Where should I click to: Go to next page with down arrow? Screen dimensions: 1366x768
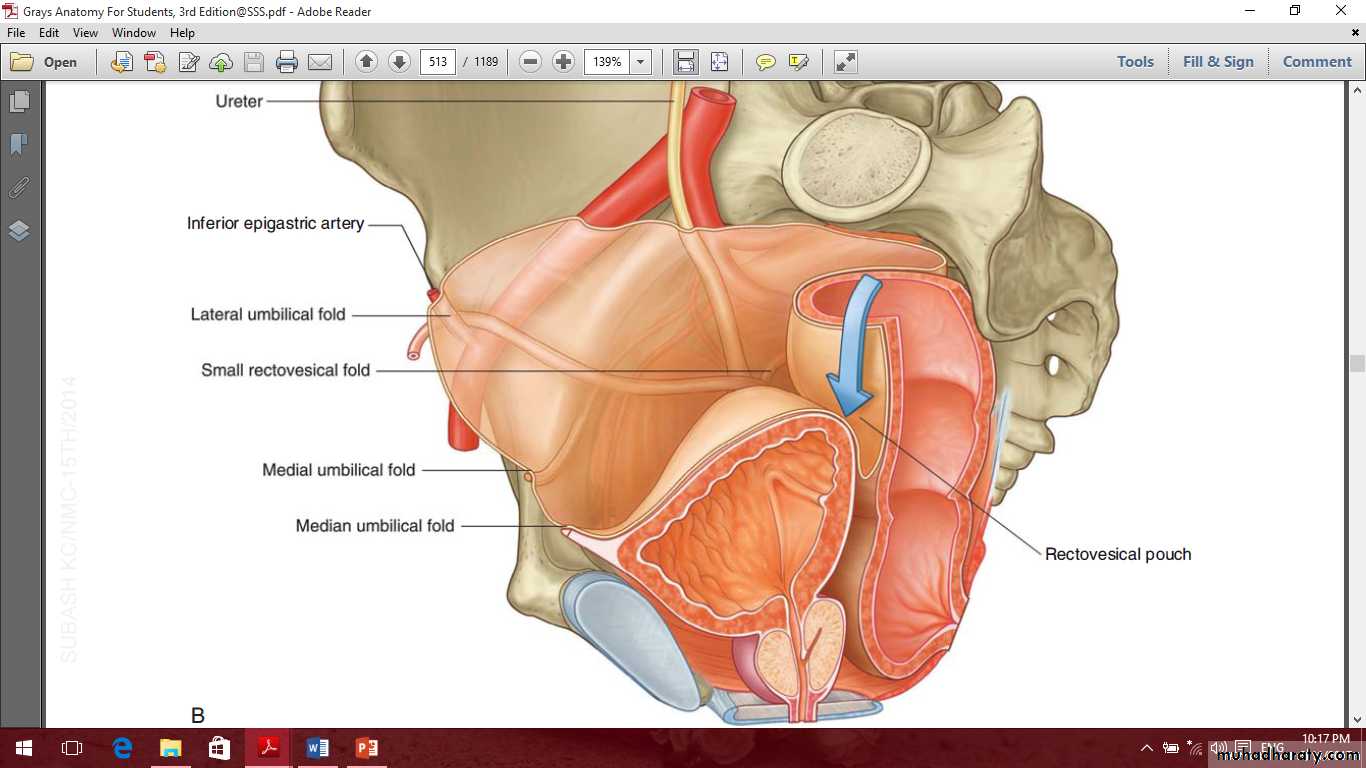(399, 62)
